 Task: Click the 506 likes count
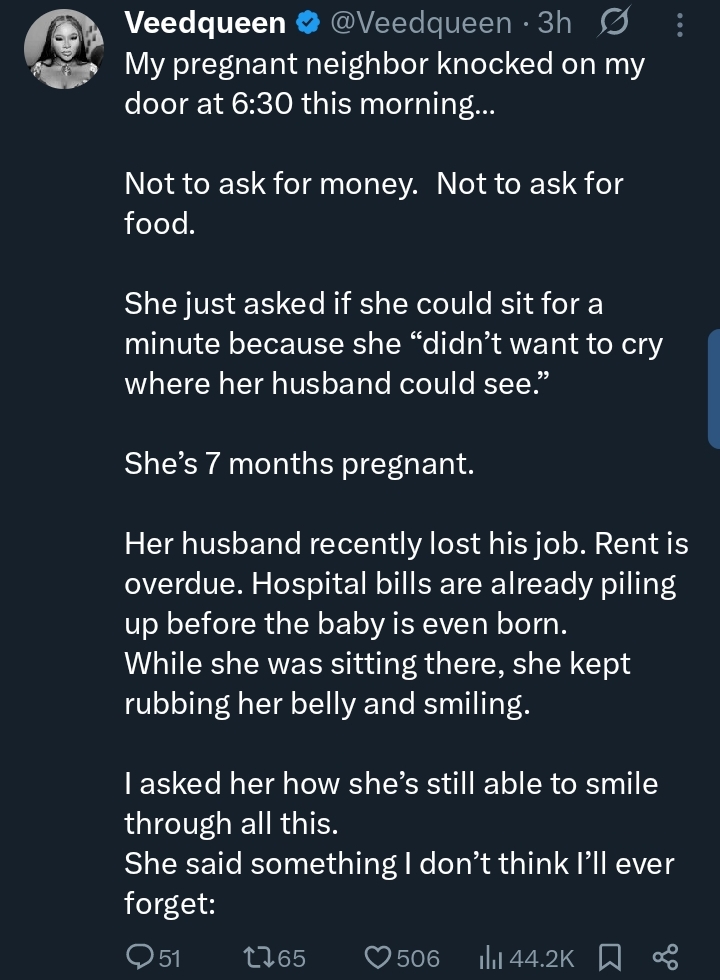point(418,958)
